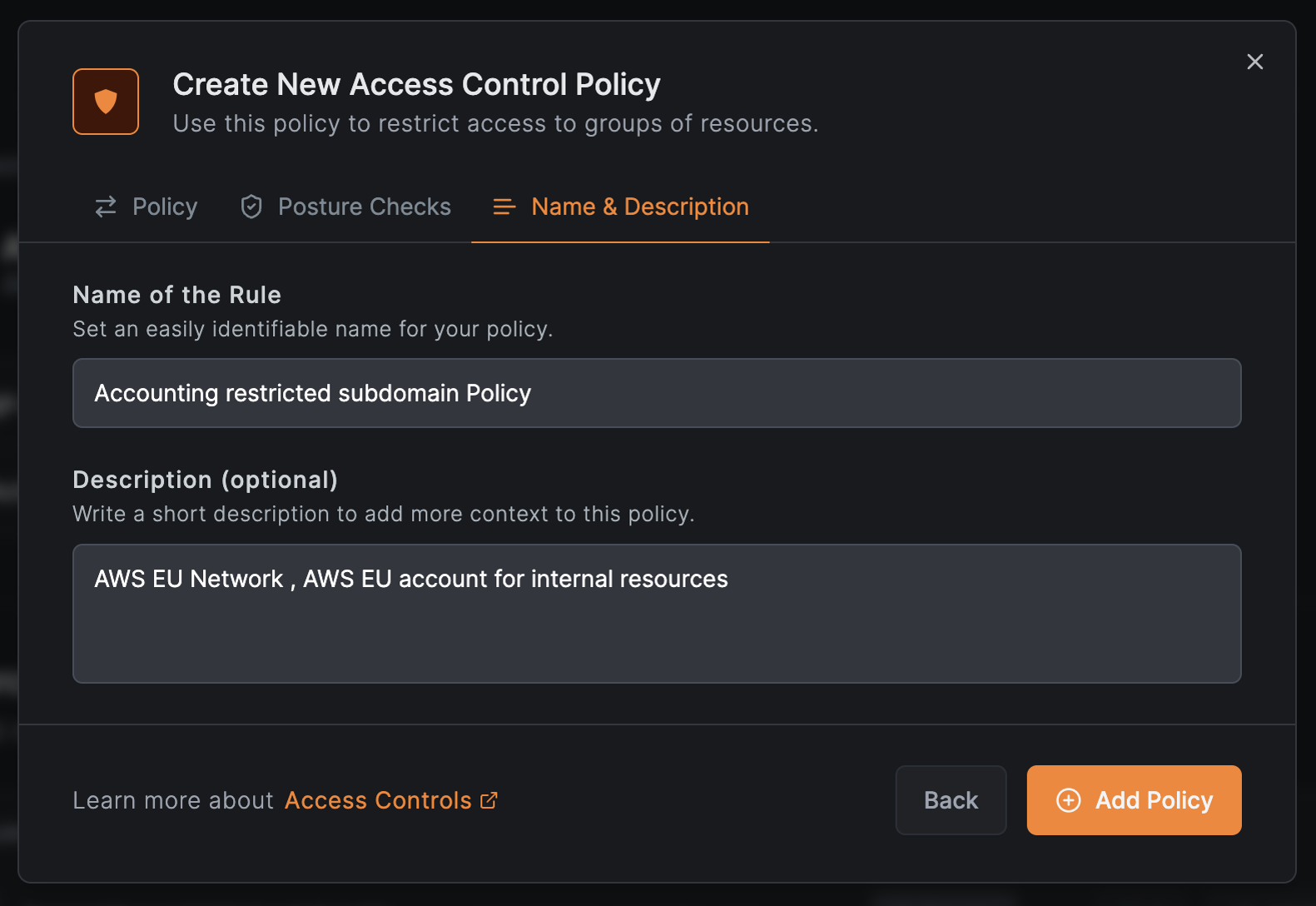Click the external link icon after Access Controls
Screen dimensions: 1316x906
489,800
